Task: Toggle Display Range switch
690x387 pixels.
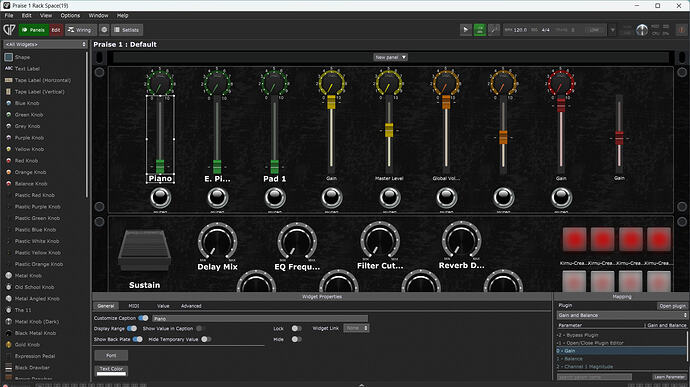Action: click(132, 328)
